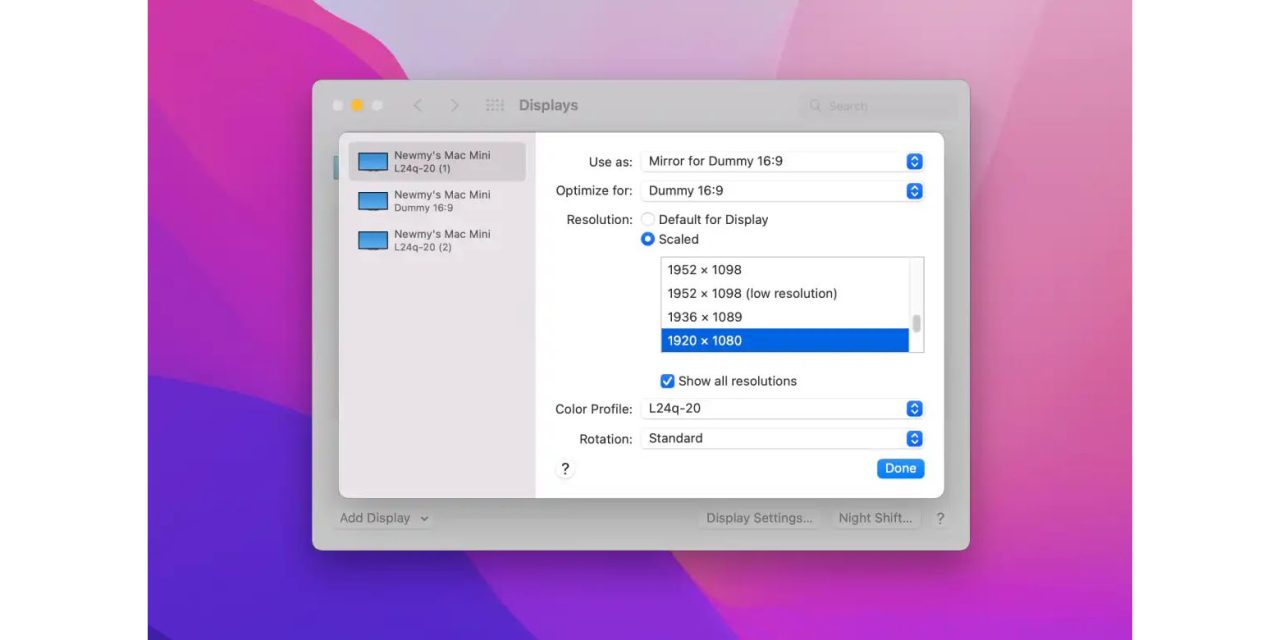Click the L24q-20 (2) display monitor icon
The image size is (1280, 640).
tap(373, 240)
